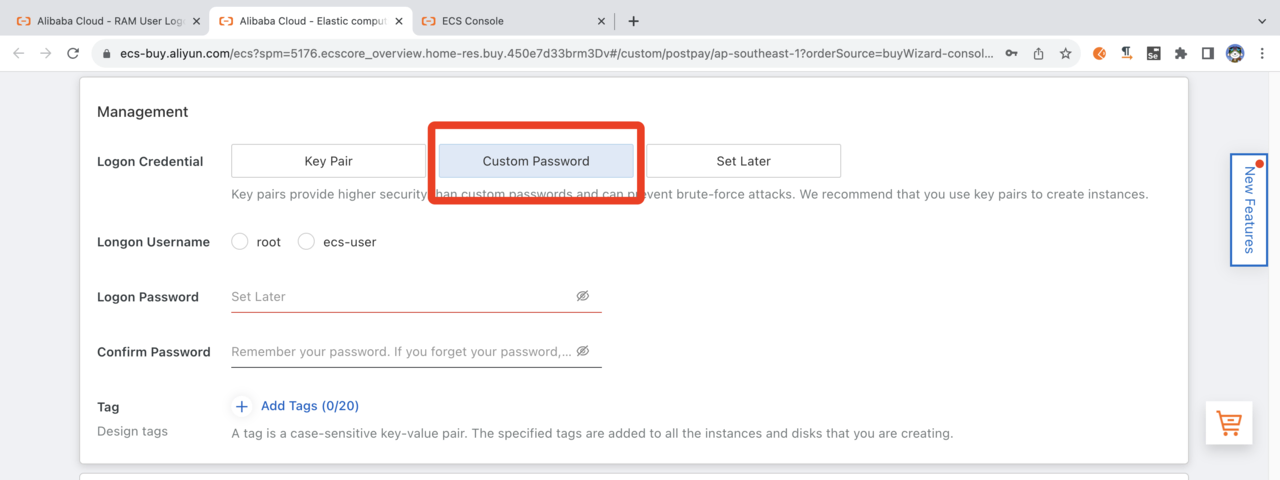Open the Extensions puzzle icon
The width and height of the screenshot is (1280, 480).
[1181, 53]
